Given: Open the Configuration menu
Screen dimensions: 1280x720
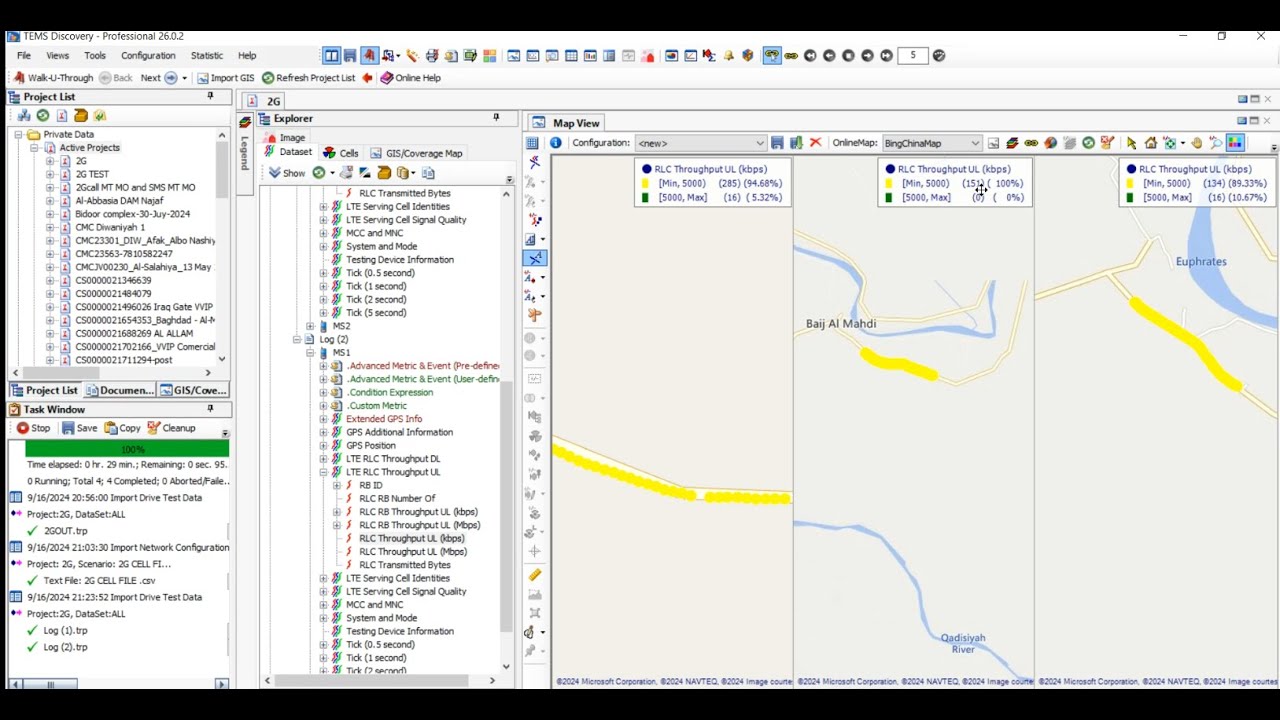Looking at the screenshot, I should pyautogui.click(x=148, y=56).
